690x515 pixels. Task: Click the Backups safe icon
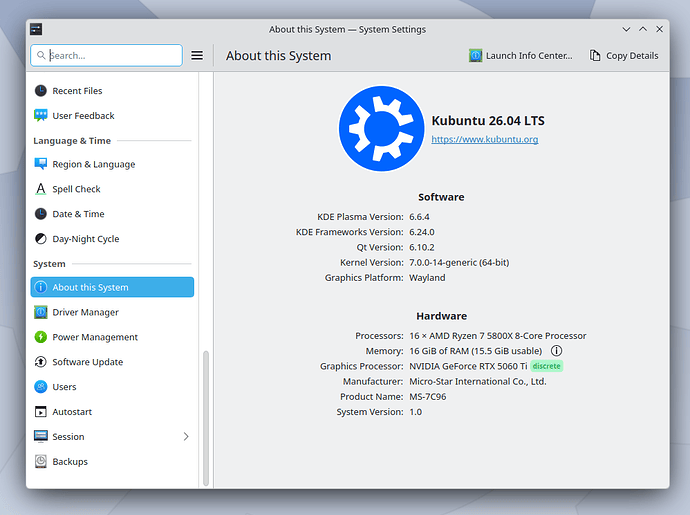[x=40, y=461]
